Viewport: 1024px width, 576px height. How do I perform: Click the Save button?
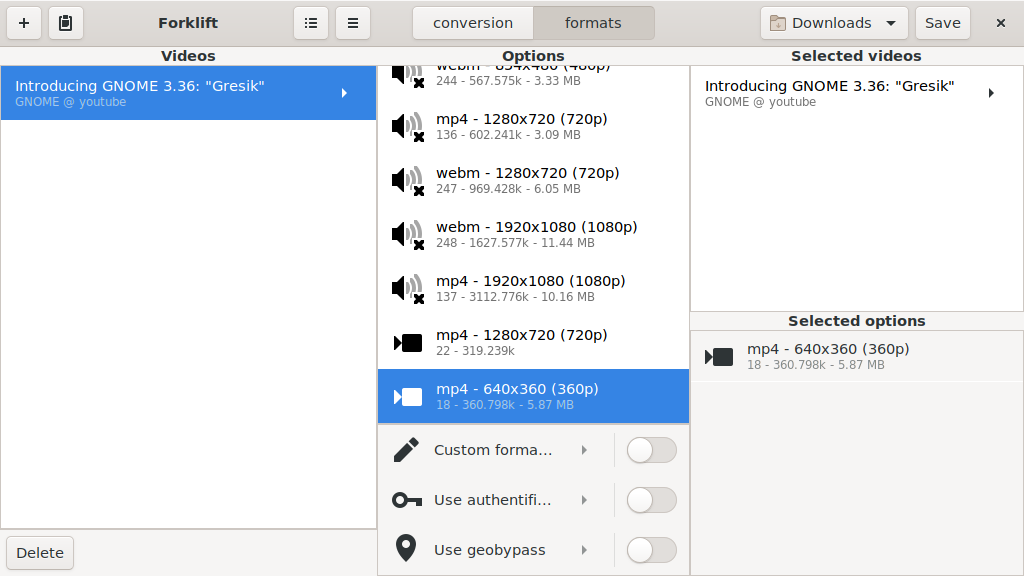pos(942,23)
